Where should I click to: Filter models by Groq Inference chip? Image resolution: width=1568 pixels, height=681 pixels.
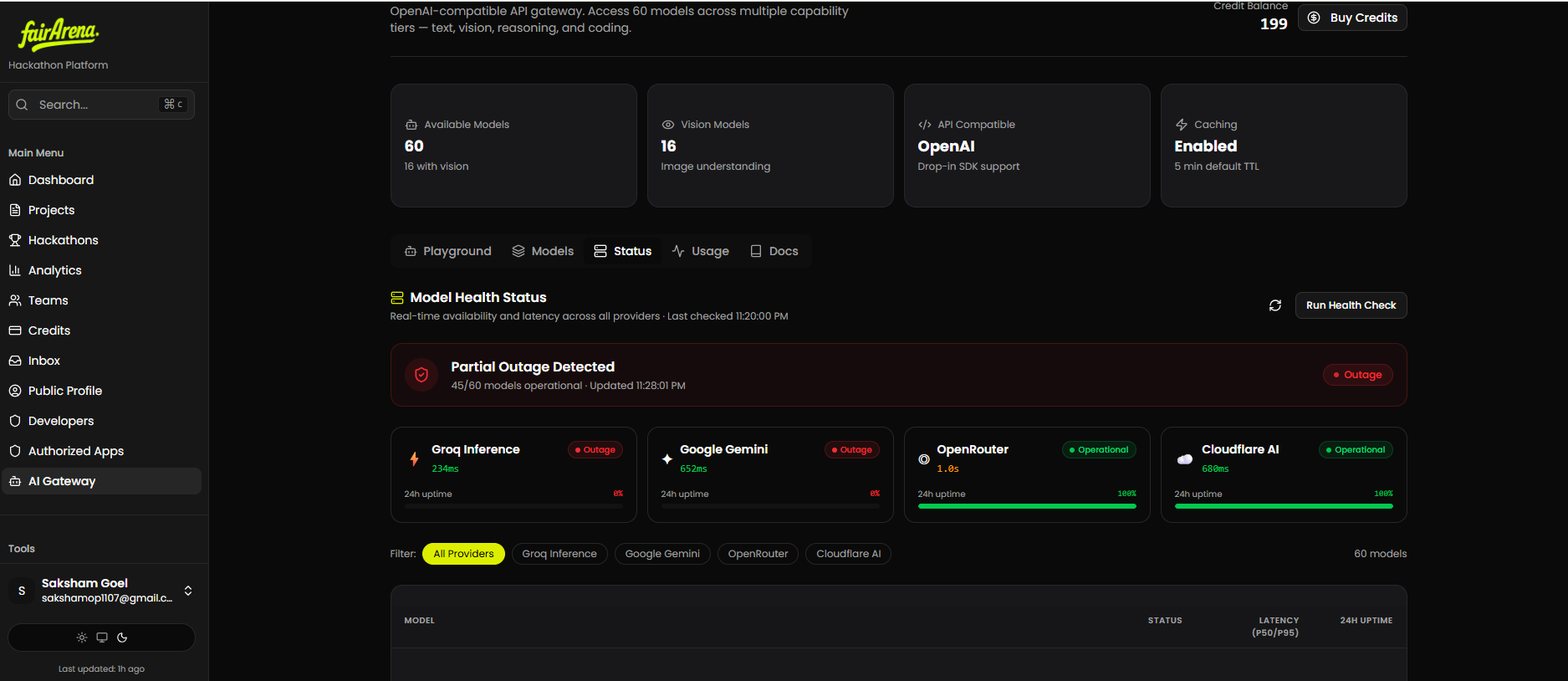click(x=559, y=554)
